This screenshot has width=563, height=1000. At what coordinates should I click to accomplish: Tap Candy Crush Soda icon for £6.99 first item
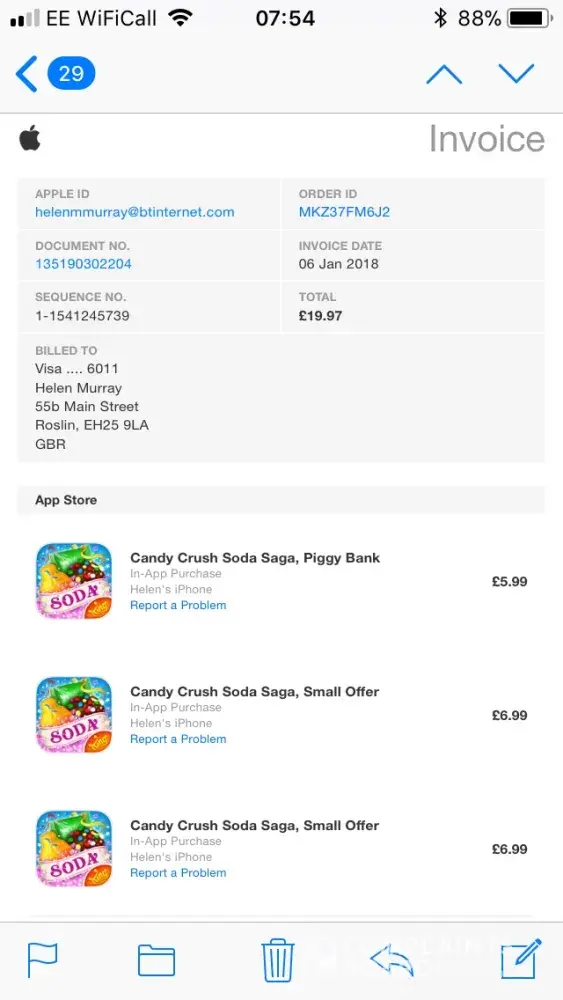74,715
